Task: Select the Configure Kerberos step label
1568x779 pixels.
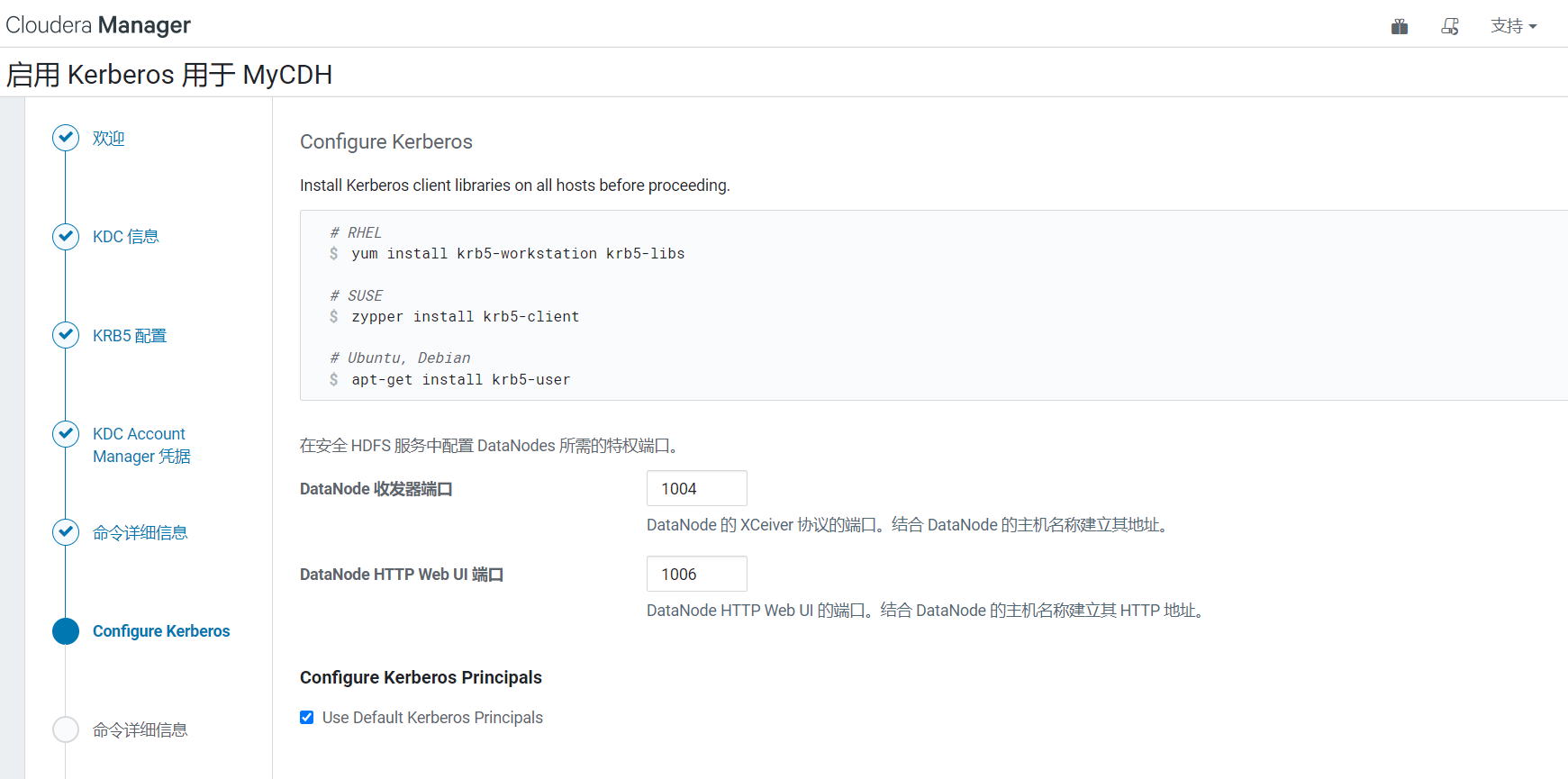Action: (x=161, y=631)
